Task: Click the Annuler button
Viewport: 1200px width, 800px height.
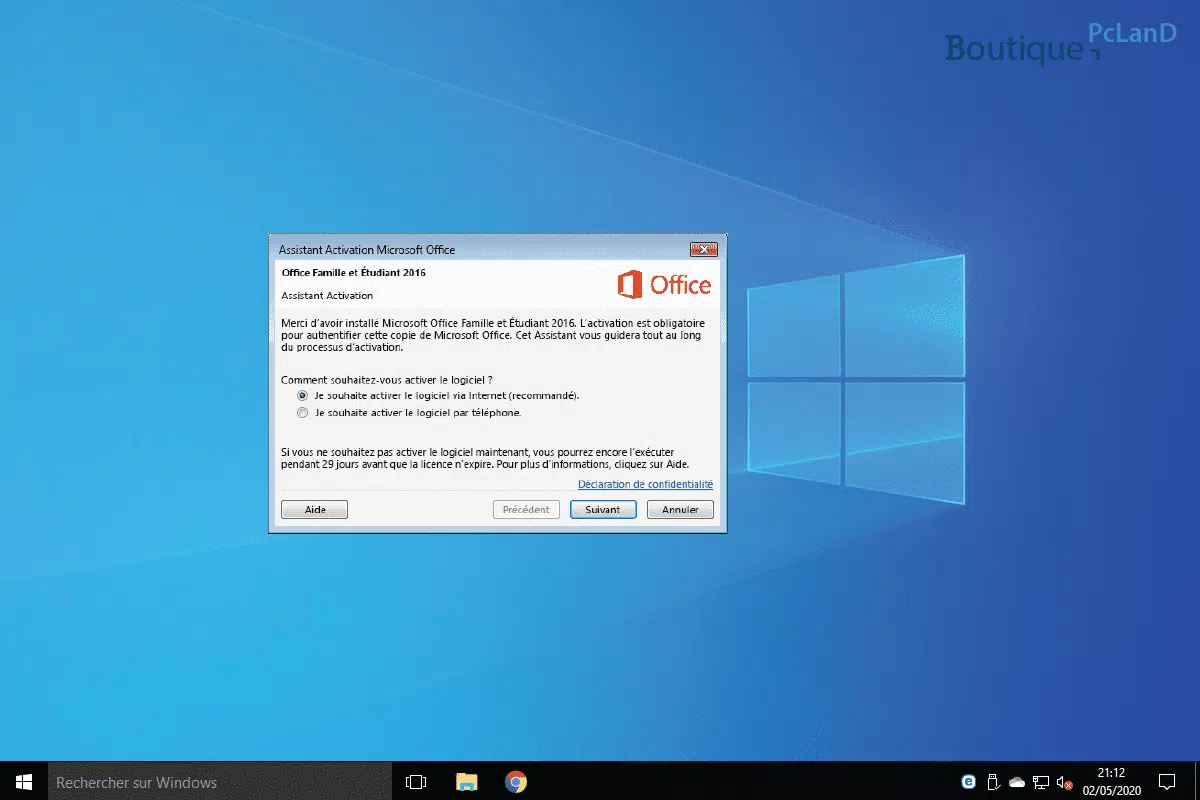Action: (680, 509)
